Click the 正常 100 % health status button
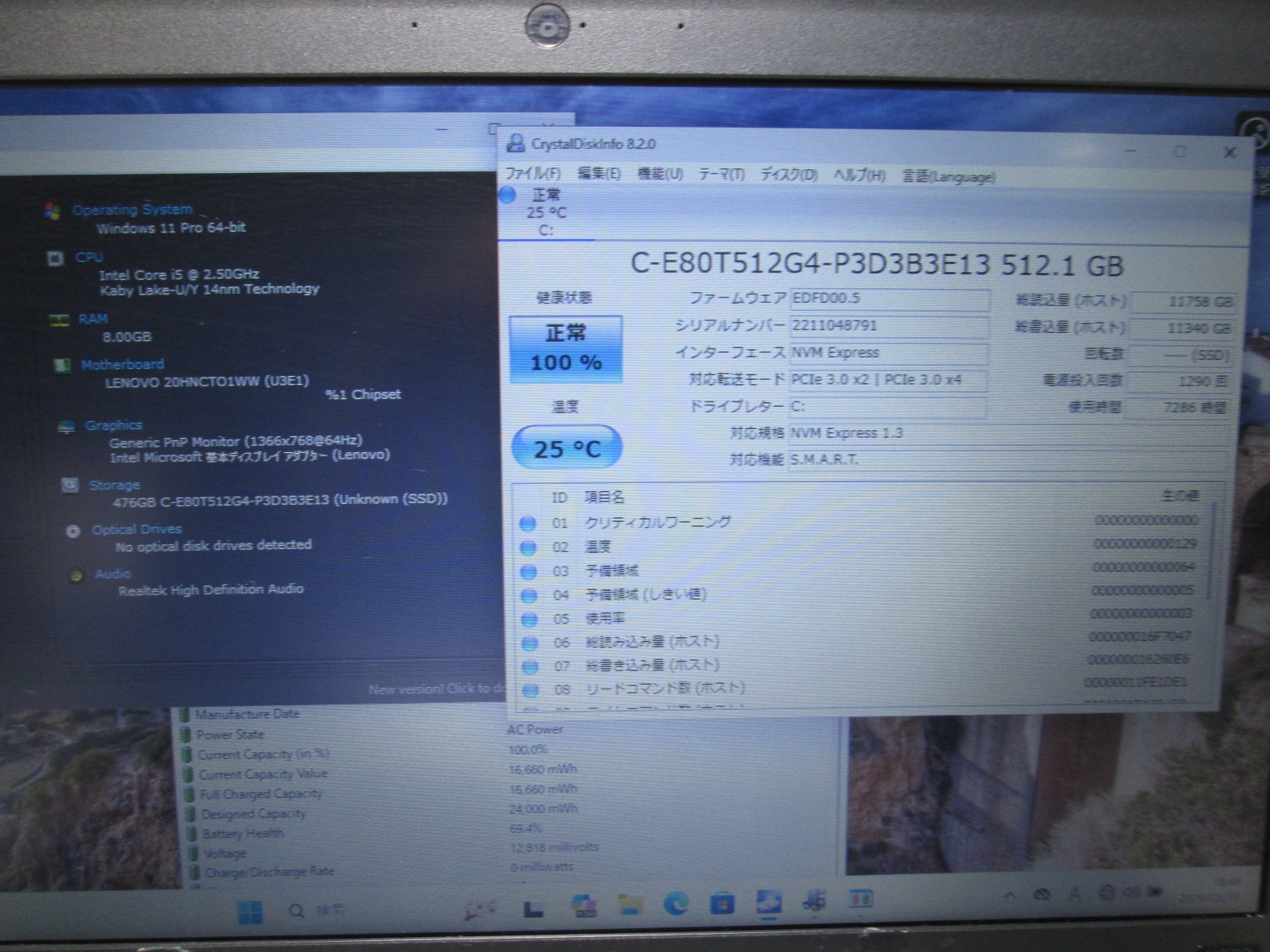This screenshot has height=952, width=1270. point(566,349)
